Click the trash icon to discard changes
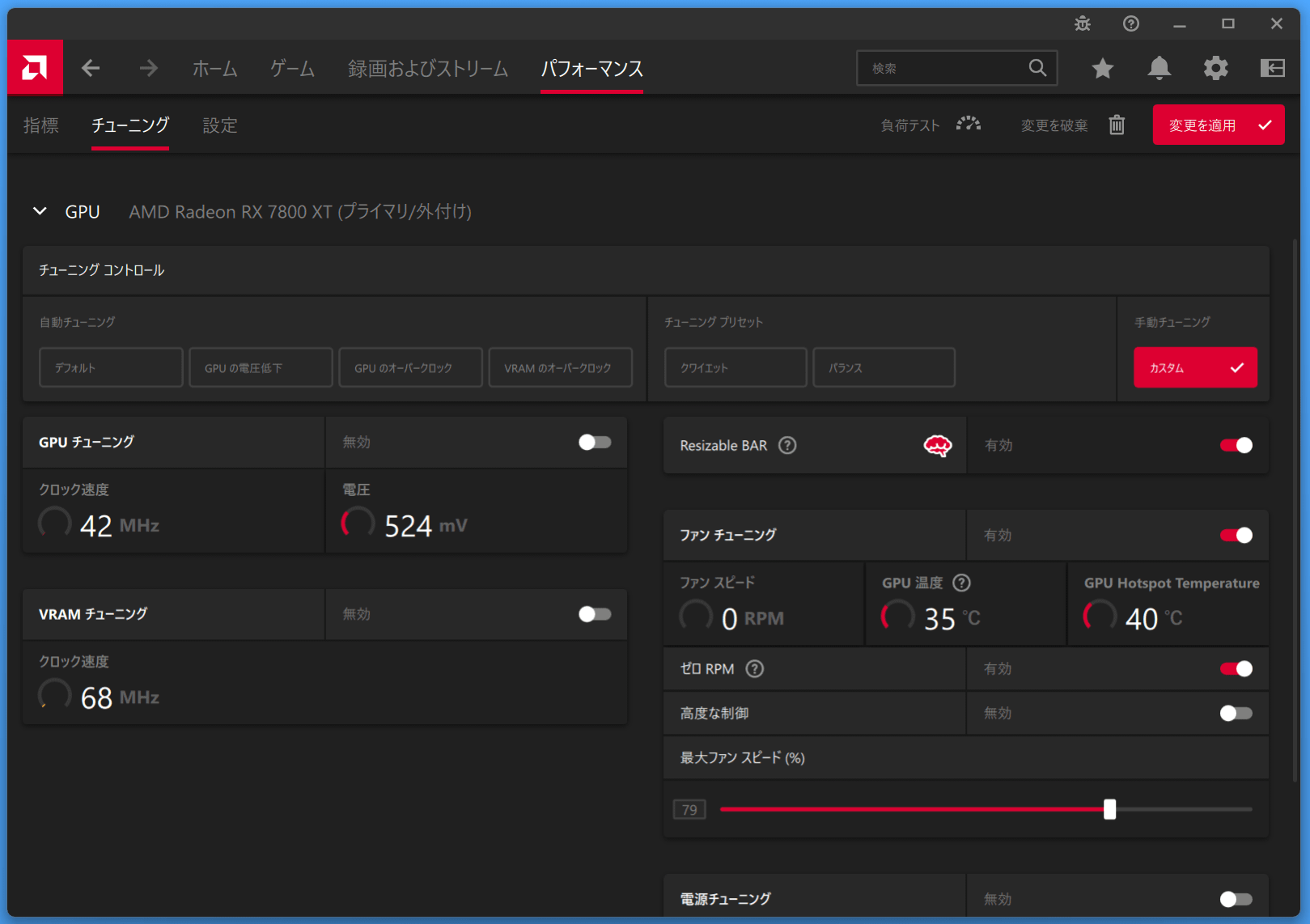The height and width of the screenshot is (924, 1310). 1117,125
